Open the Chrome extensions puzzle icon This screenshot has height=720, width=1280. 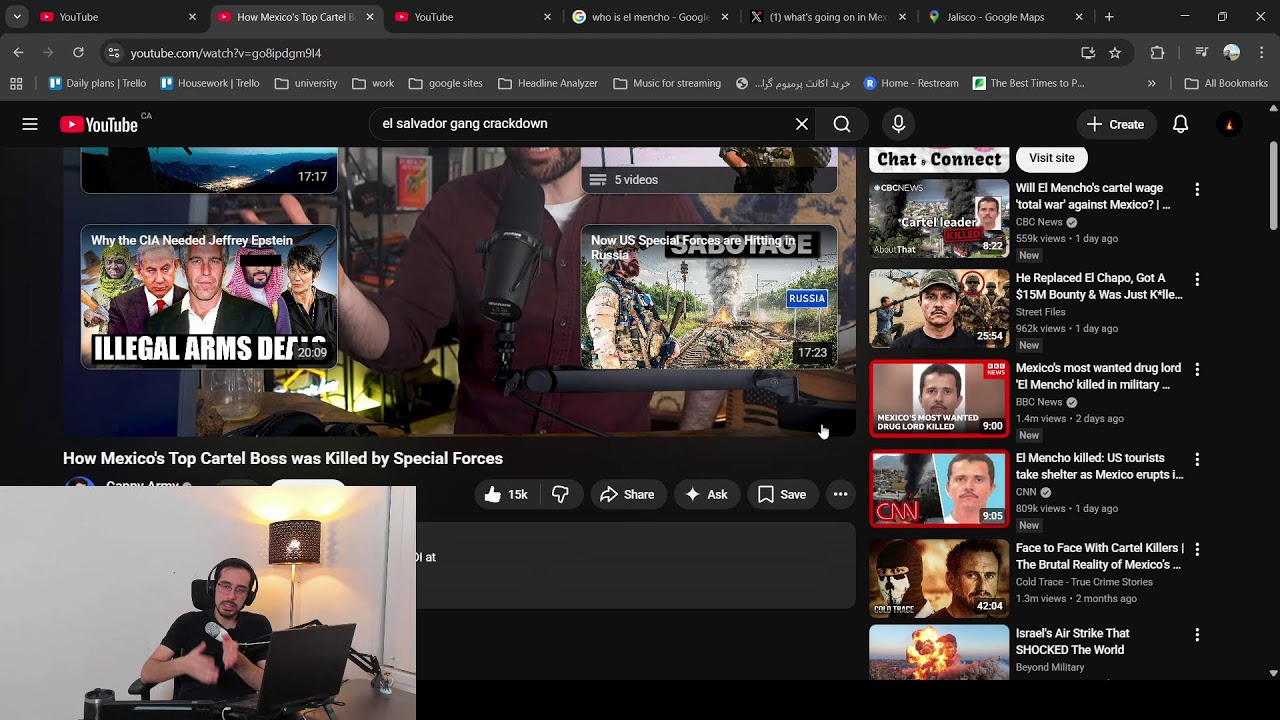(1158, 53)
